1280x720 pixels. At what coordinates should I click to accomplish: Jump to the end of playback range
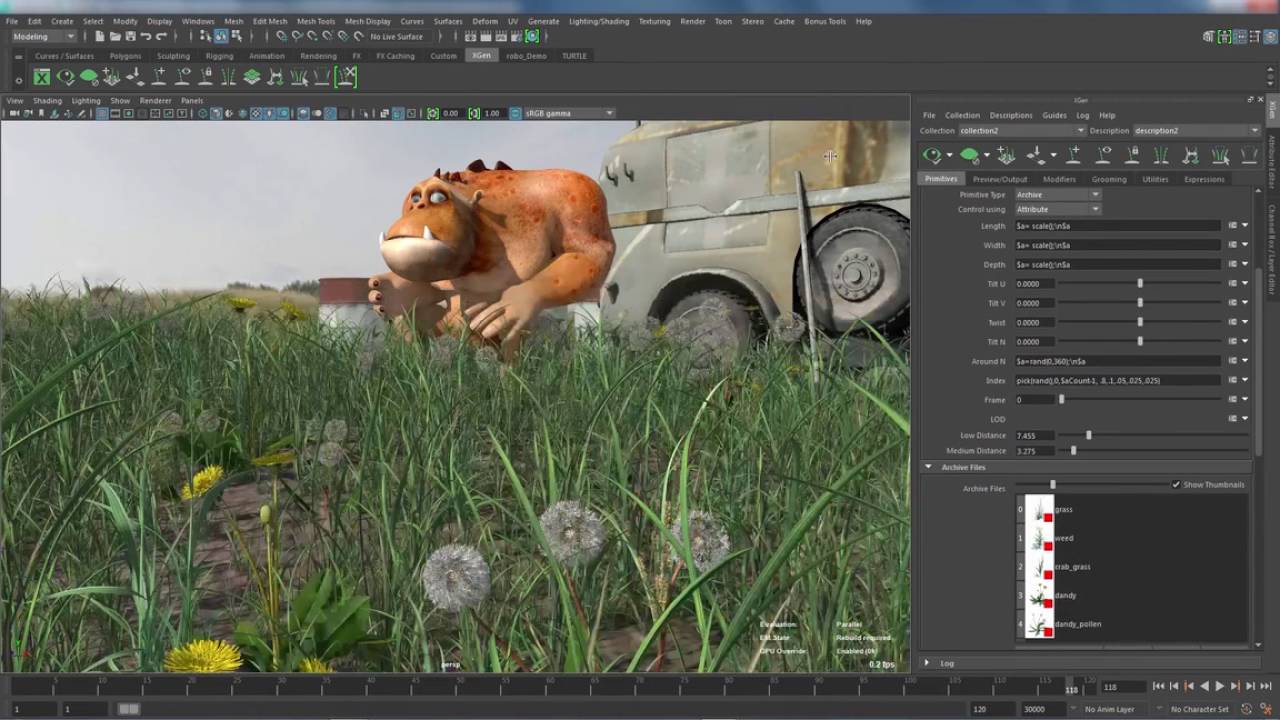coord(1265,686)
